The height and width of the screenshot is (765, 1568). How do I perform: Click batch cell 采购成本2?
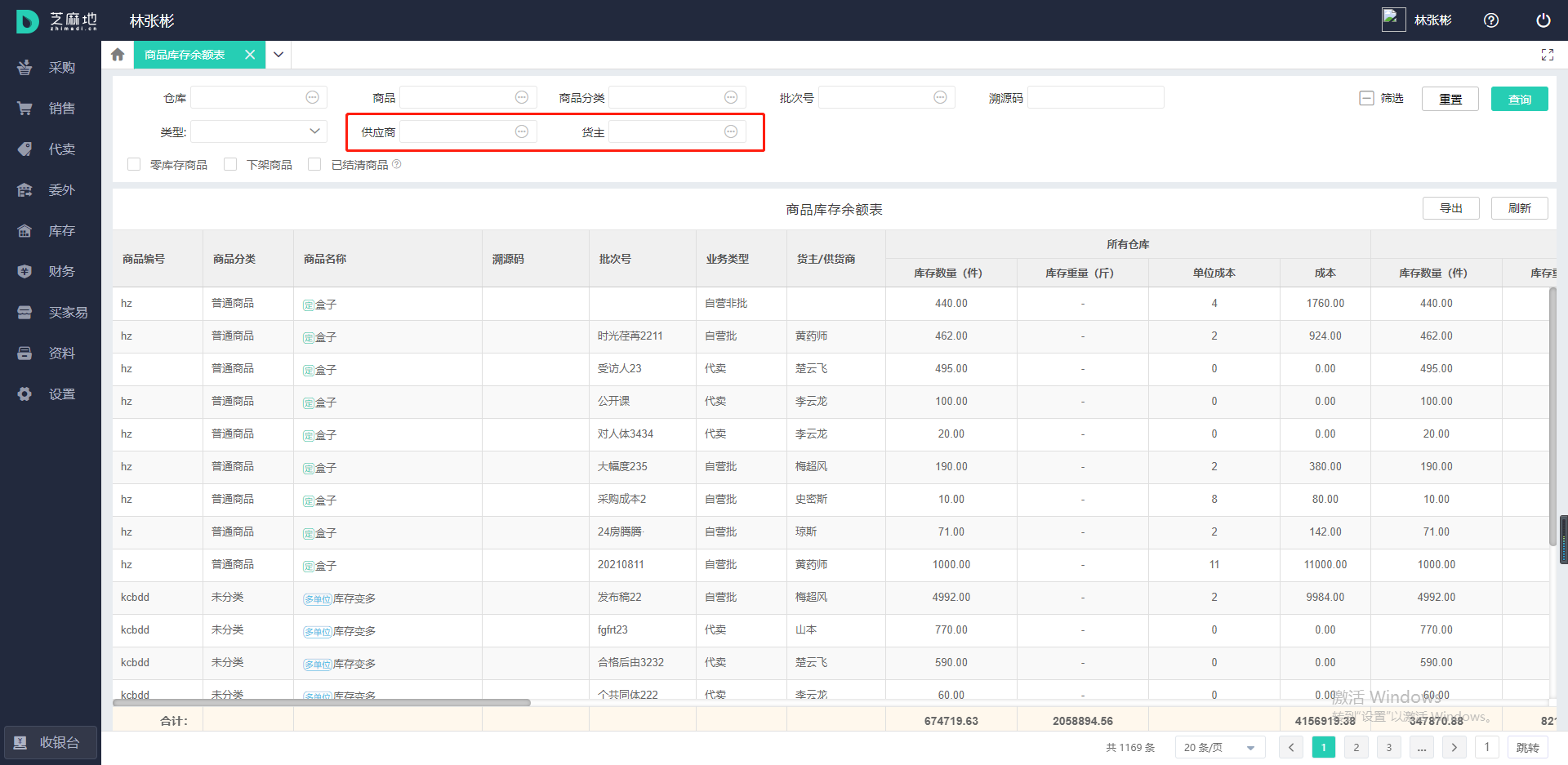(622, 499)
